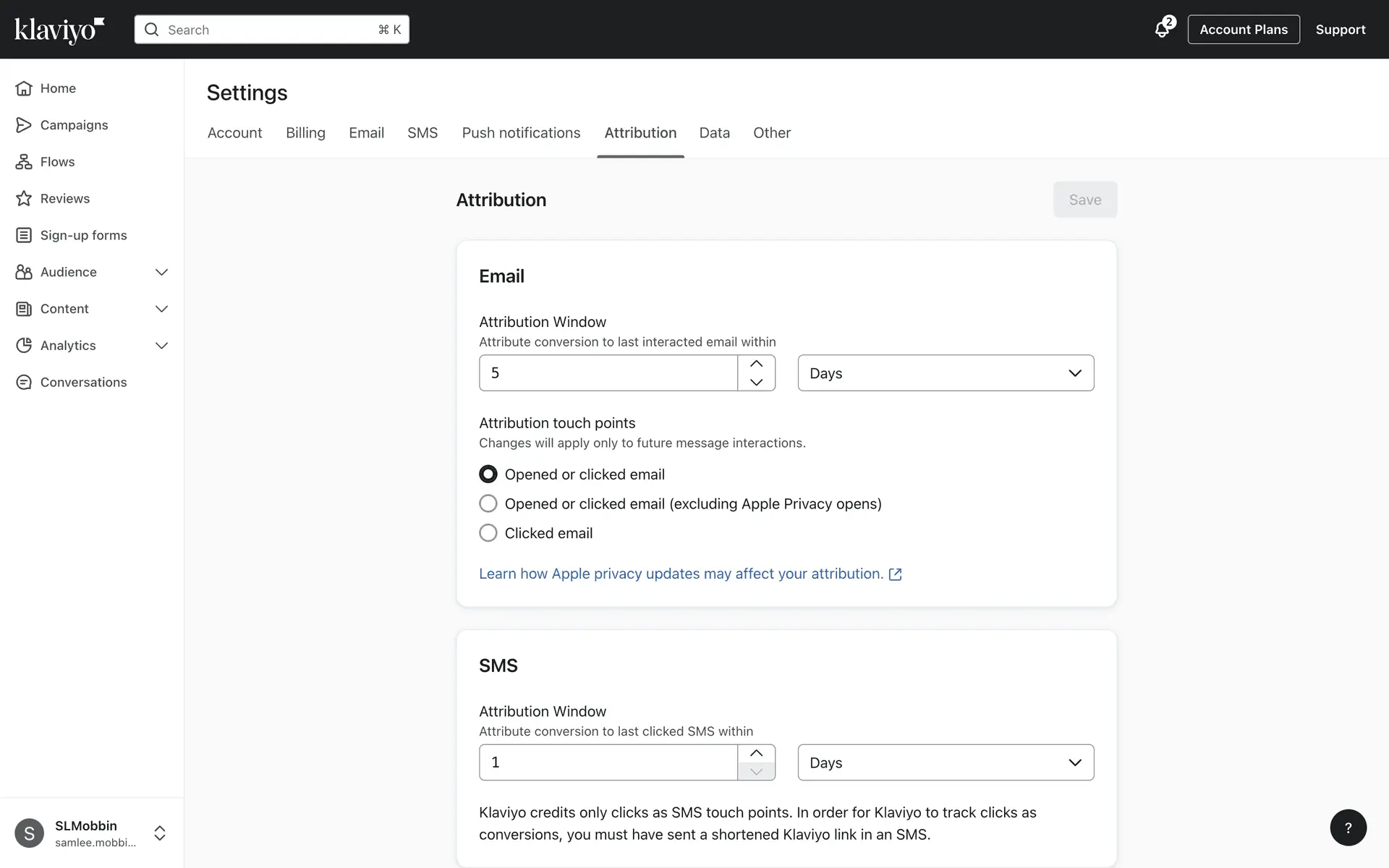Click the Account Plans button

1243,30
